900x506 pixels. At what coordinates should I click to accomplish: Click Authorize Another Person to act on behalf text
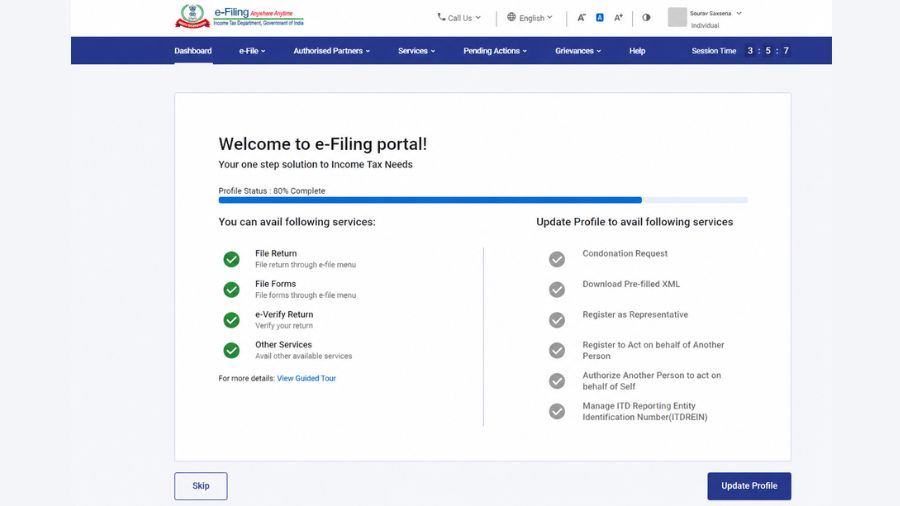tap(651, 380)
